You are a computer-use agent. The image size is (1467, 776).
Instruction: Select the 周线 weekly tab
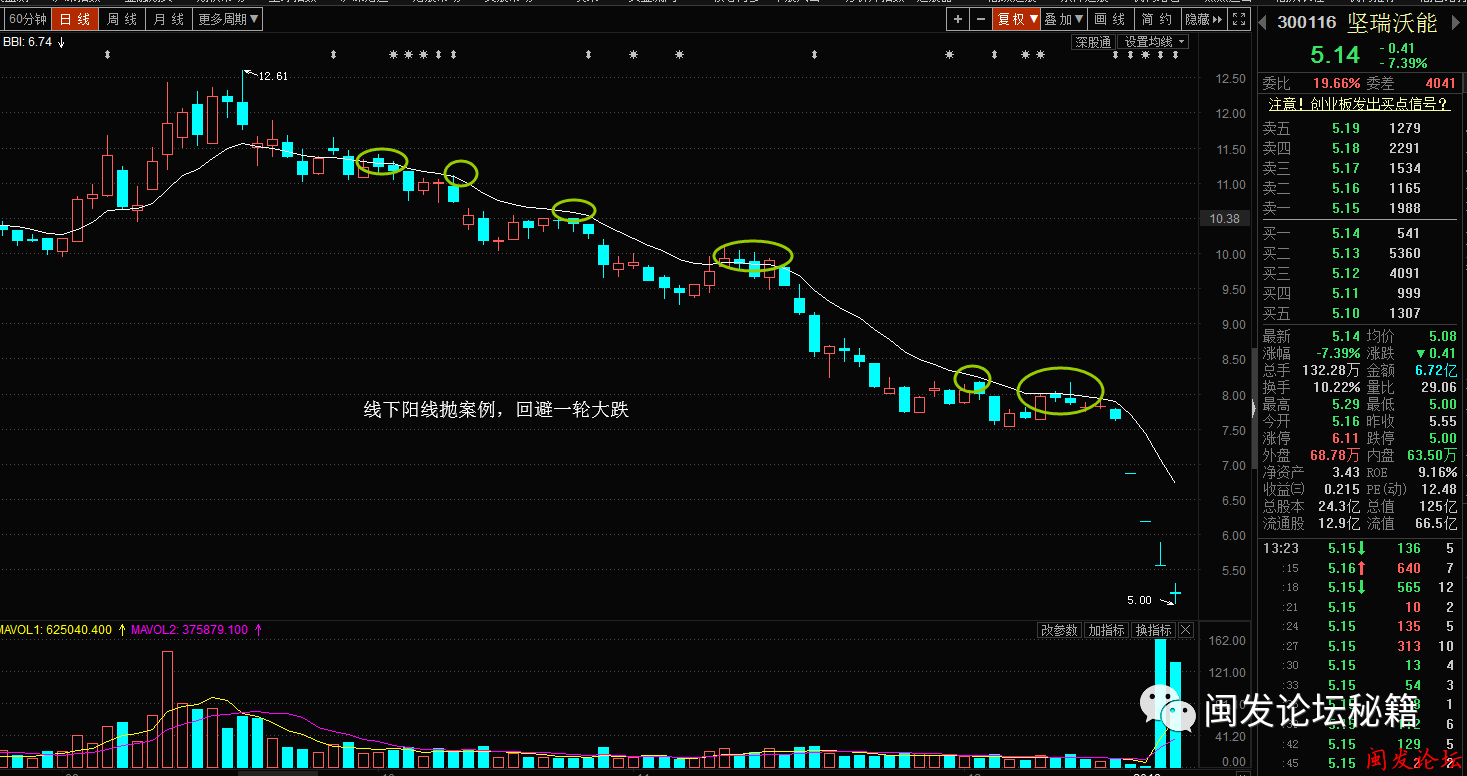122,19
